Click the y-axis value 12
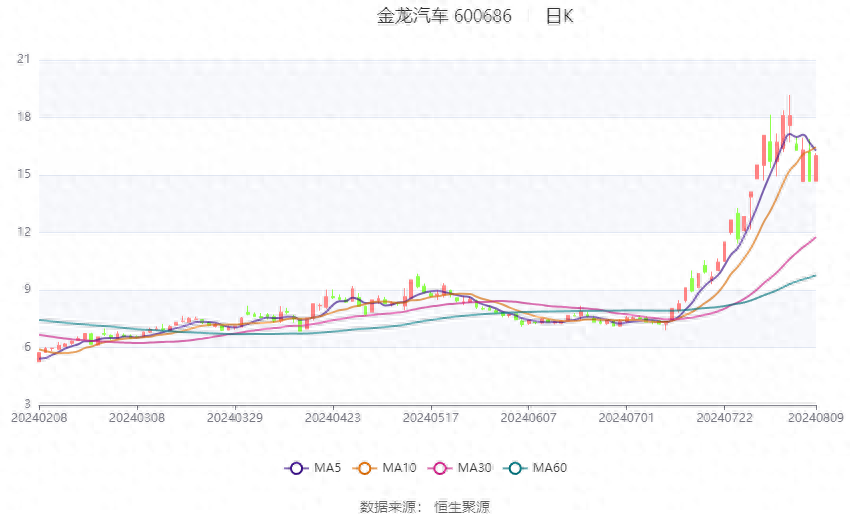 [x=23, y=232]
